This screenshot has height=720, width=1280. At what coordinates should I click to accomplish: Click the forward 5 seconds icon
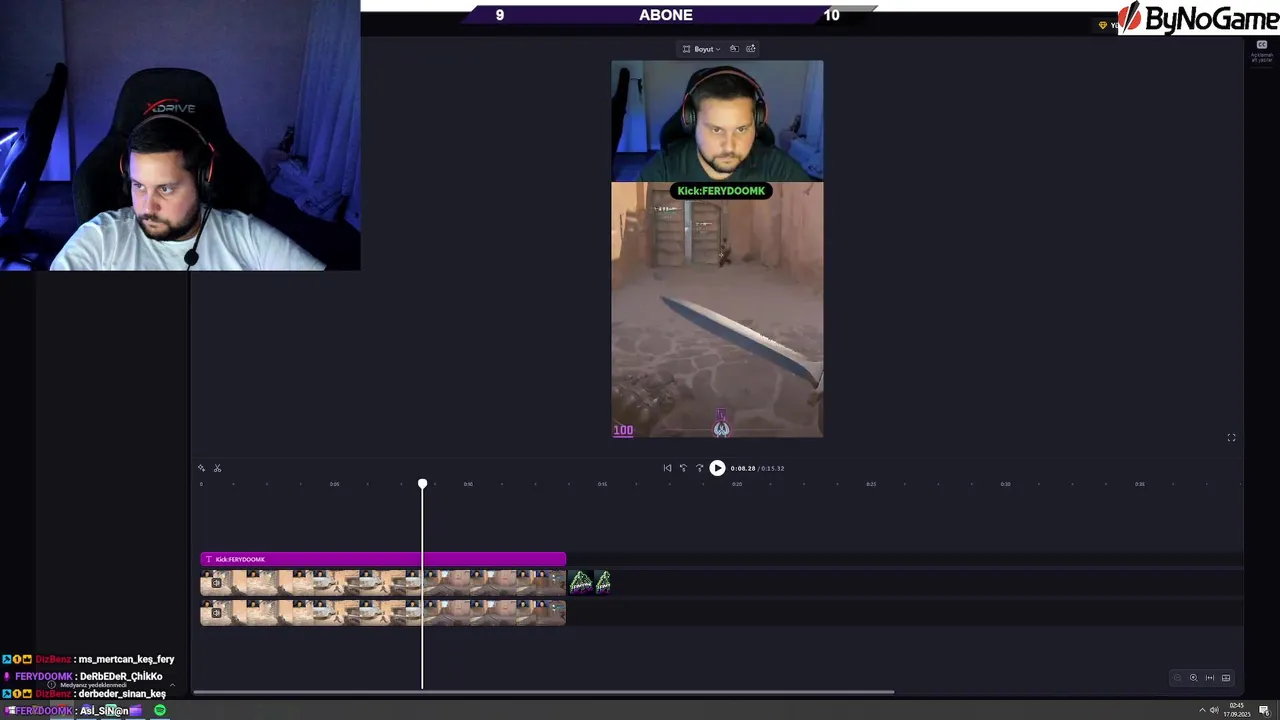(699, 468)
